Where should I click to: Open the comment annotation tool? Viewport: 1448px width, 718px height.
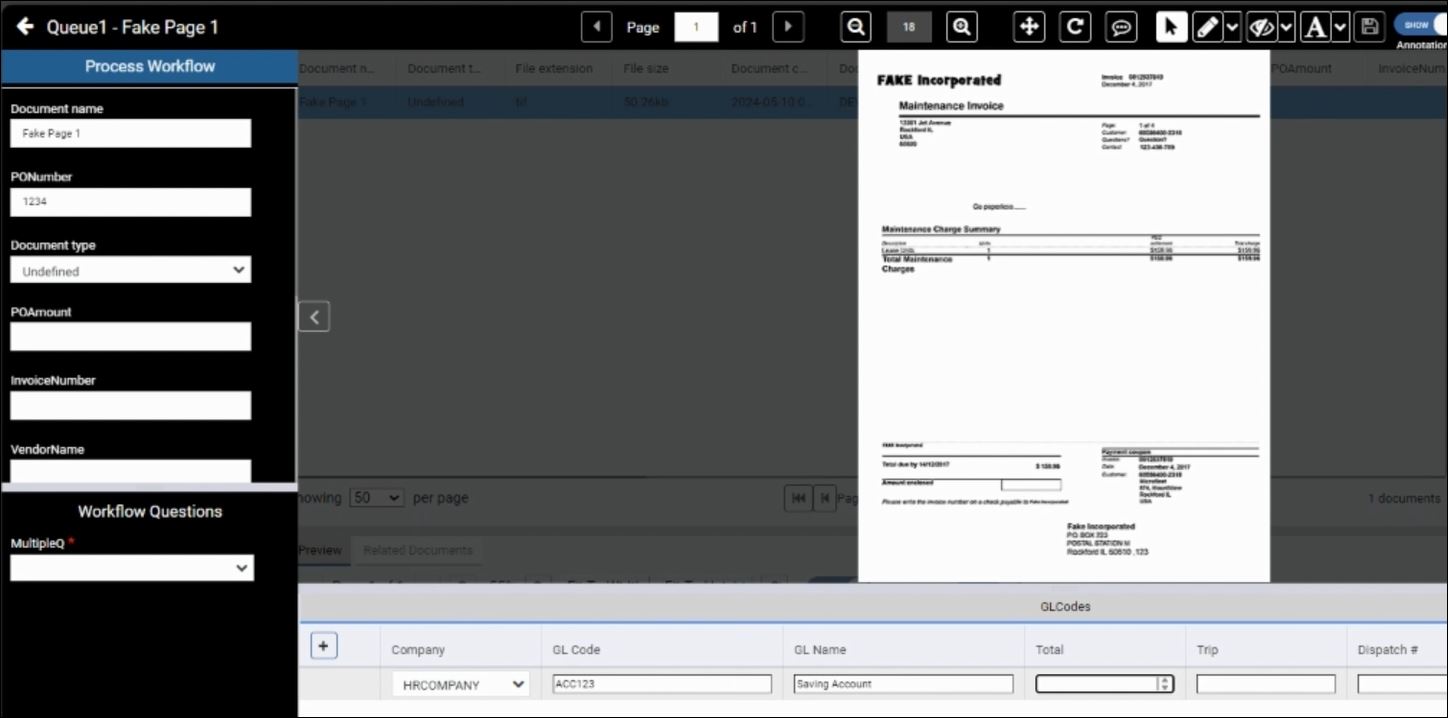pos(1122,27)
